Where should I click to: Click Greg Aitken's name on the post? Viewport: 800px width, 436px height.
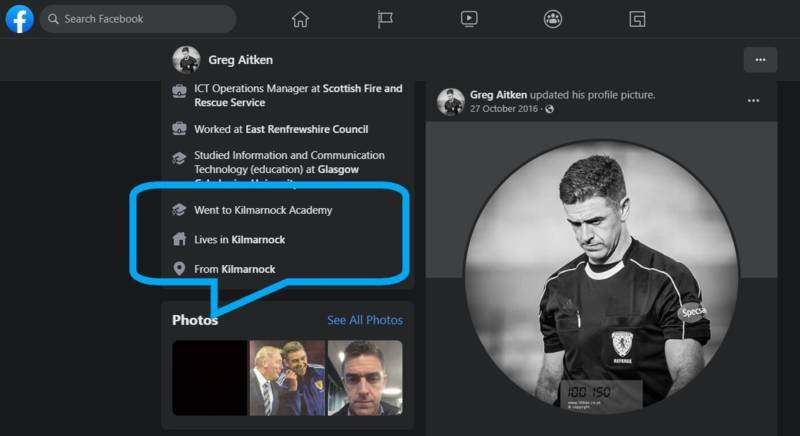[x=498, y=95]
